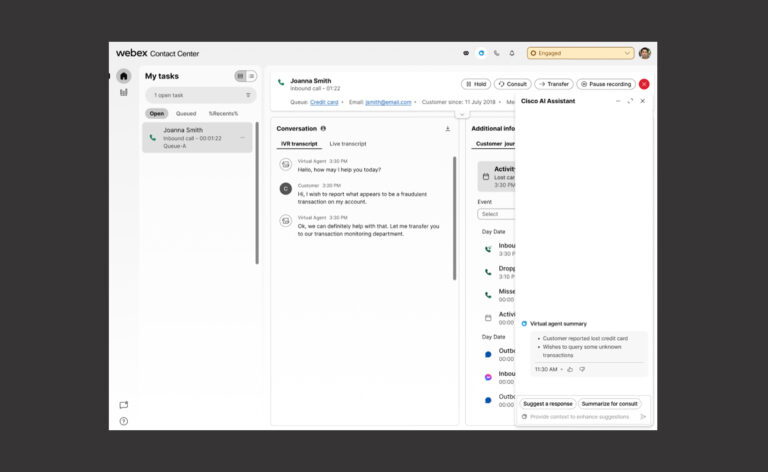
Task: Select the Queued tab in My tasks
Action: (186, 114)
